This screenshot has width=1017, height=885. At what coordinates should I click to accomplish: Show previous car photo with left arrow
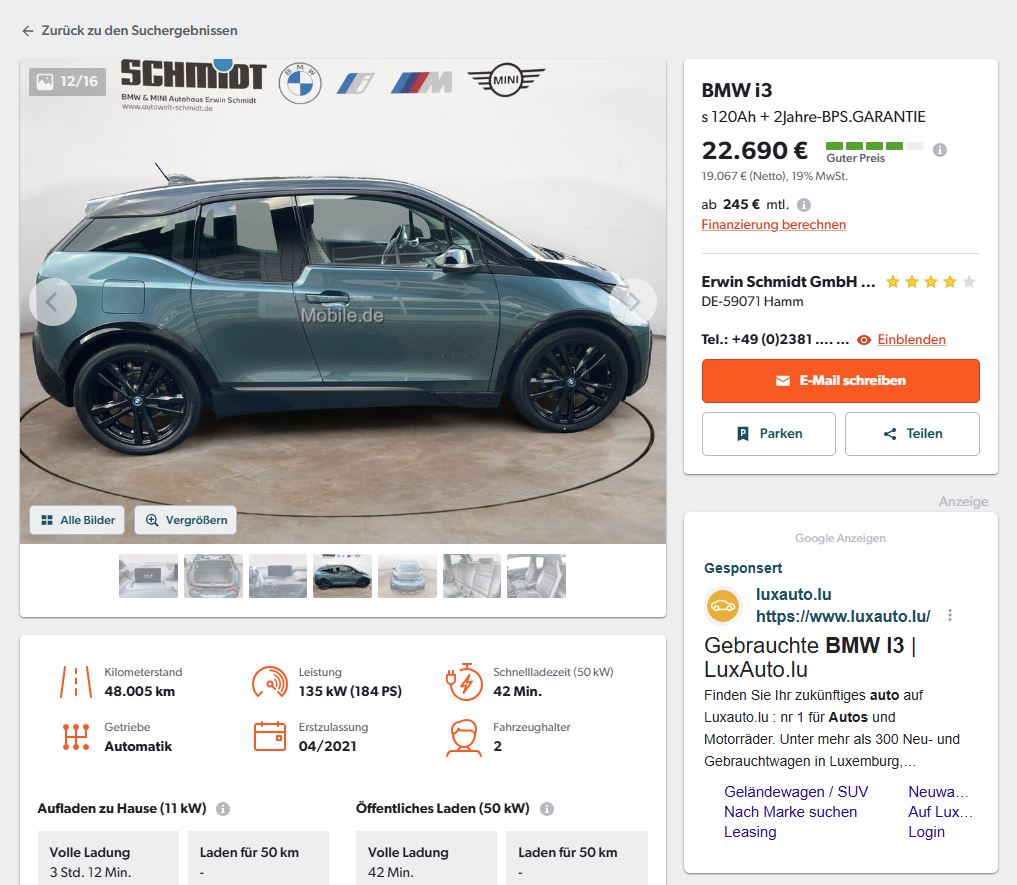click(x=53, y=301)
